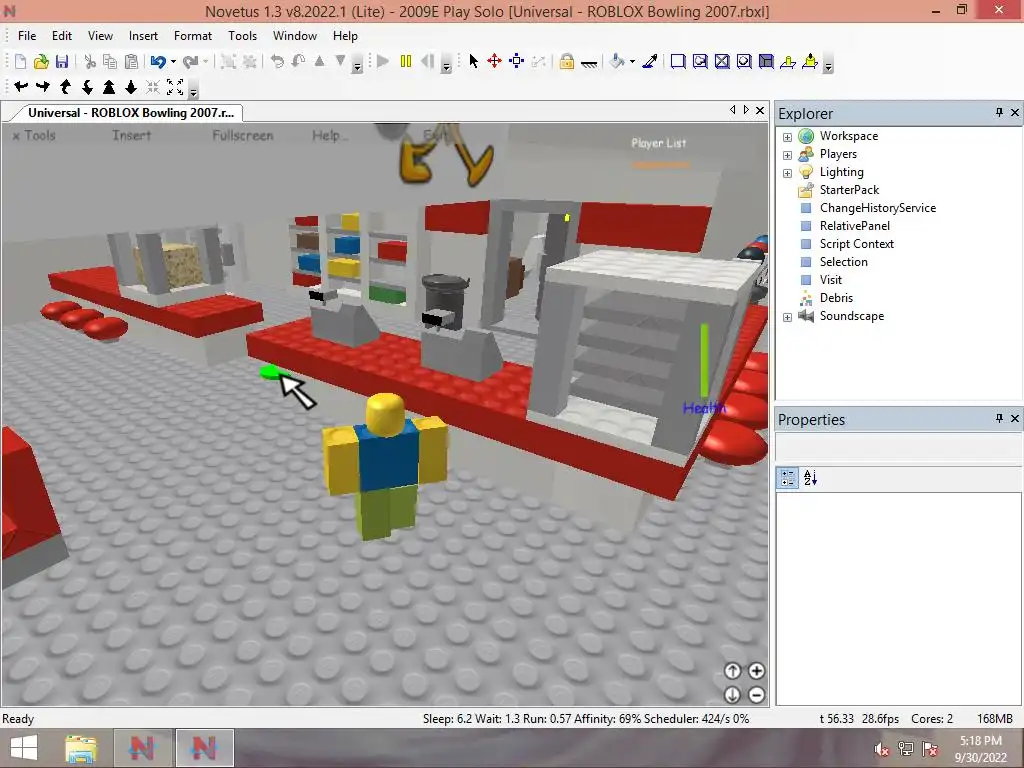The image size is (1024, 768).
Task: Click the viewport camera tilt up button
Action: point(732,671)
